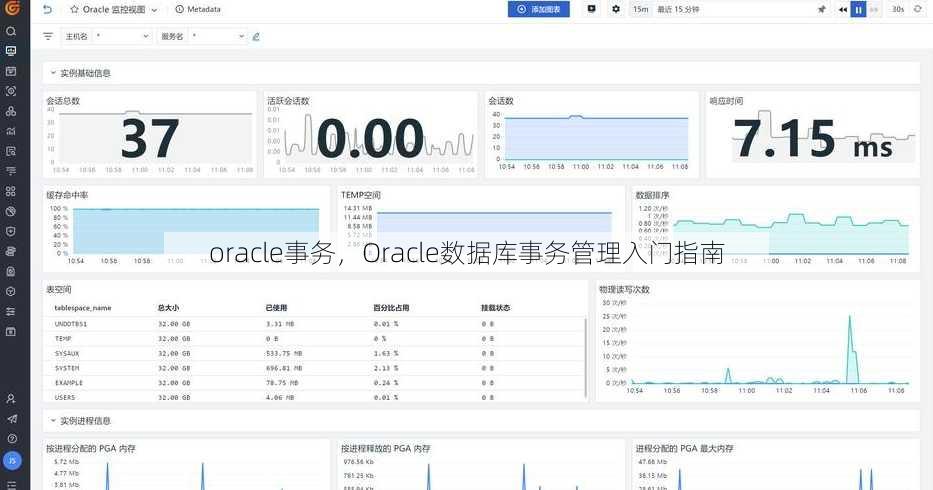
Task: Open the paper plane icon in the sidebar
Action: click(11, 419)
